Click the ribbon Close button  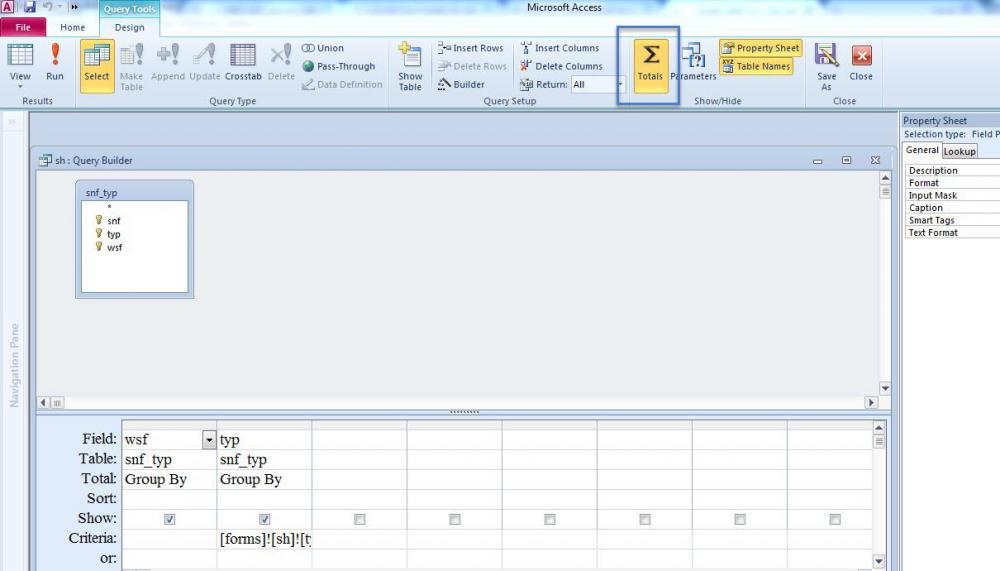(x=861, y=62)
